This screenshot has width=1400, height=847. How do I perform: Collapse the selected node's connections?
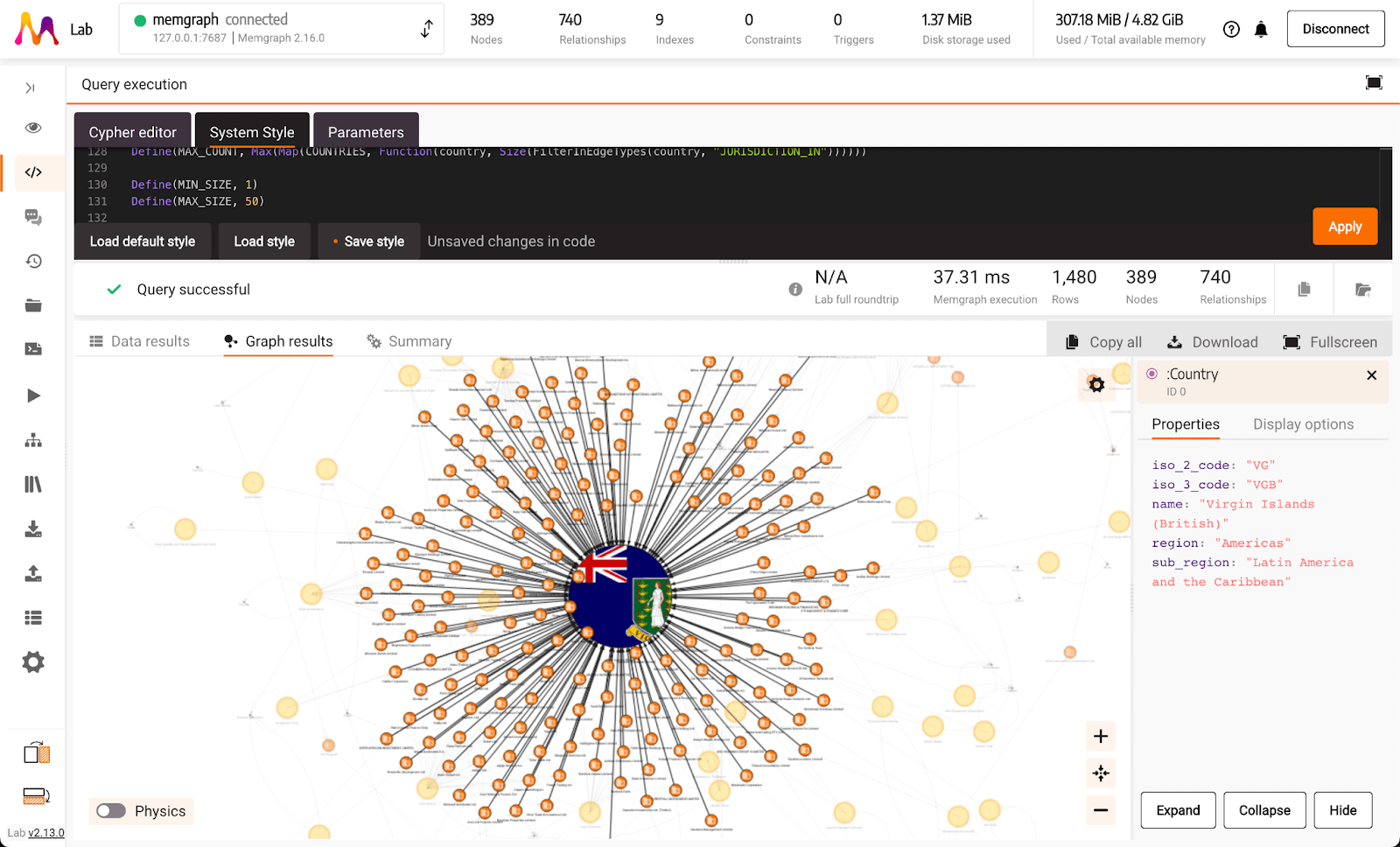coord(1263,810)
